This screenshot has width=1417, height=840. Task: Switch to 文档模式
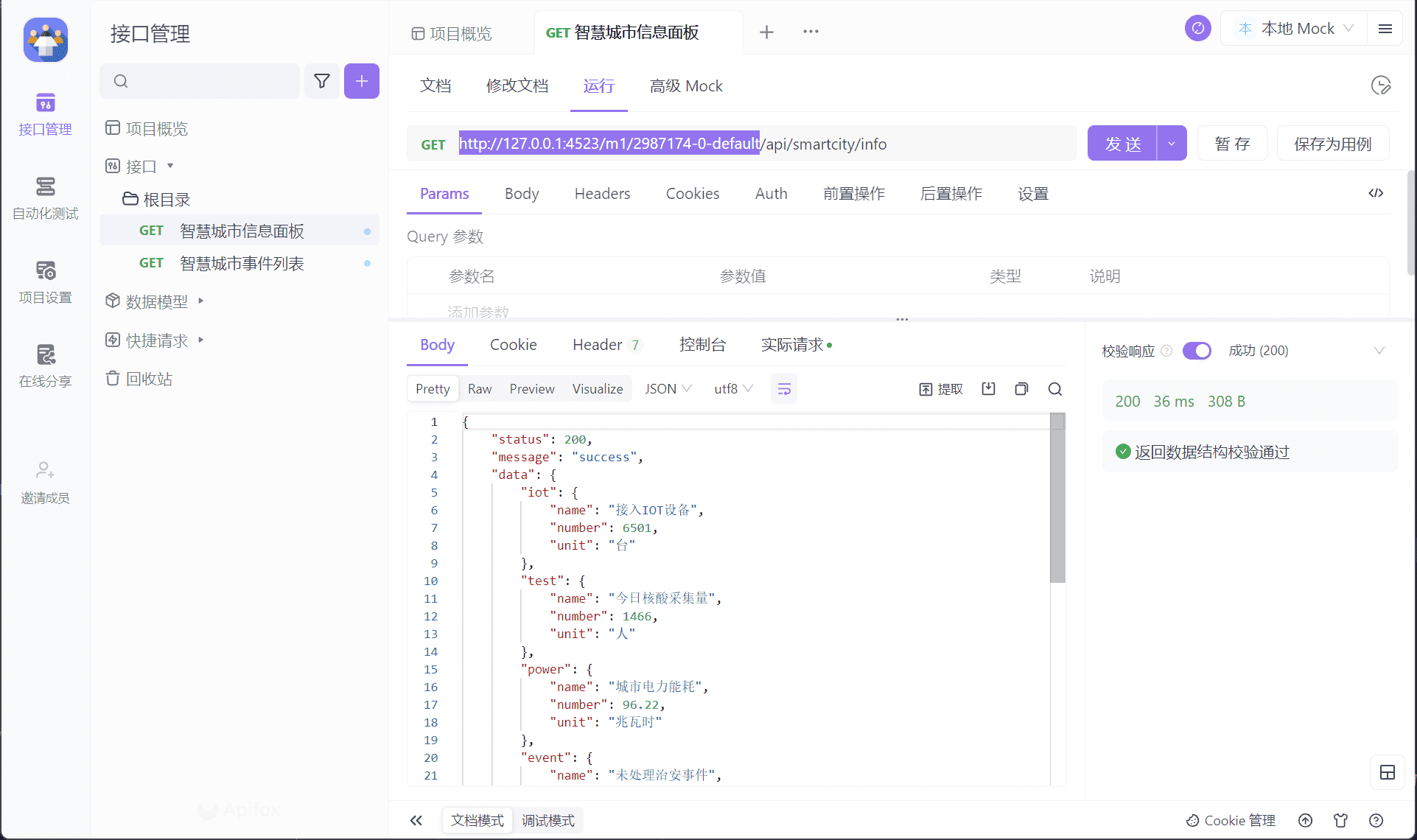tap(477, 820)
